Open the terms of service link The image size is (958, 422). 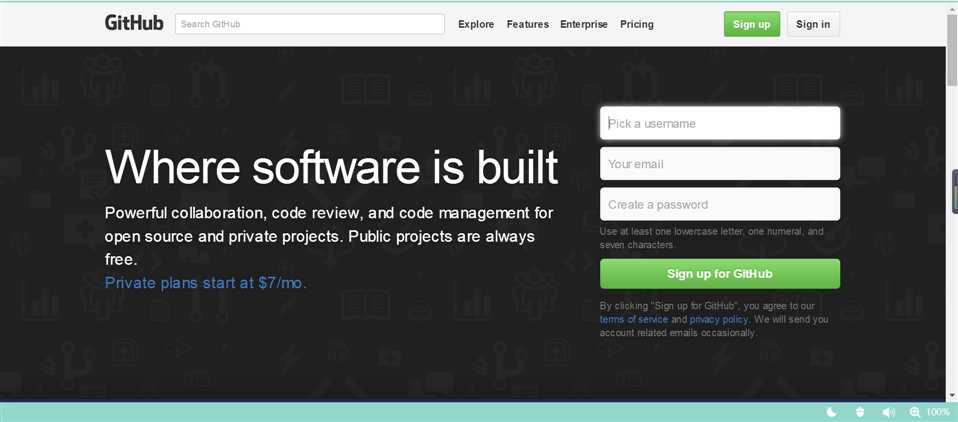point(634,319)
